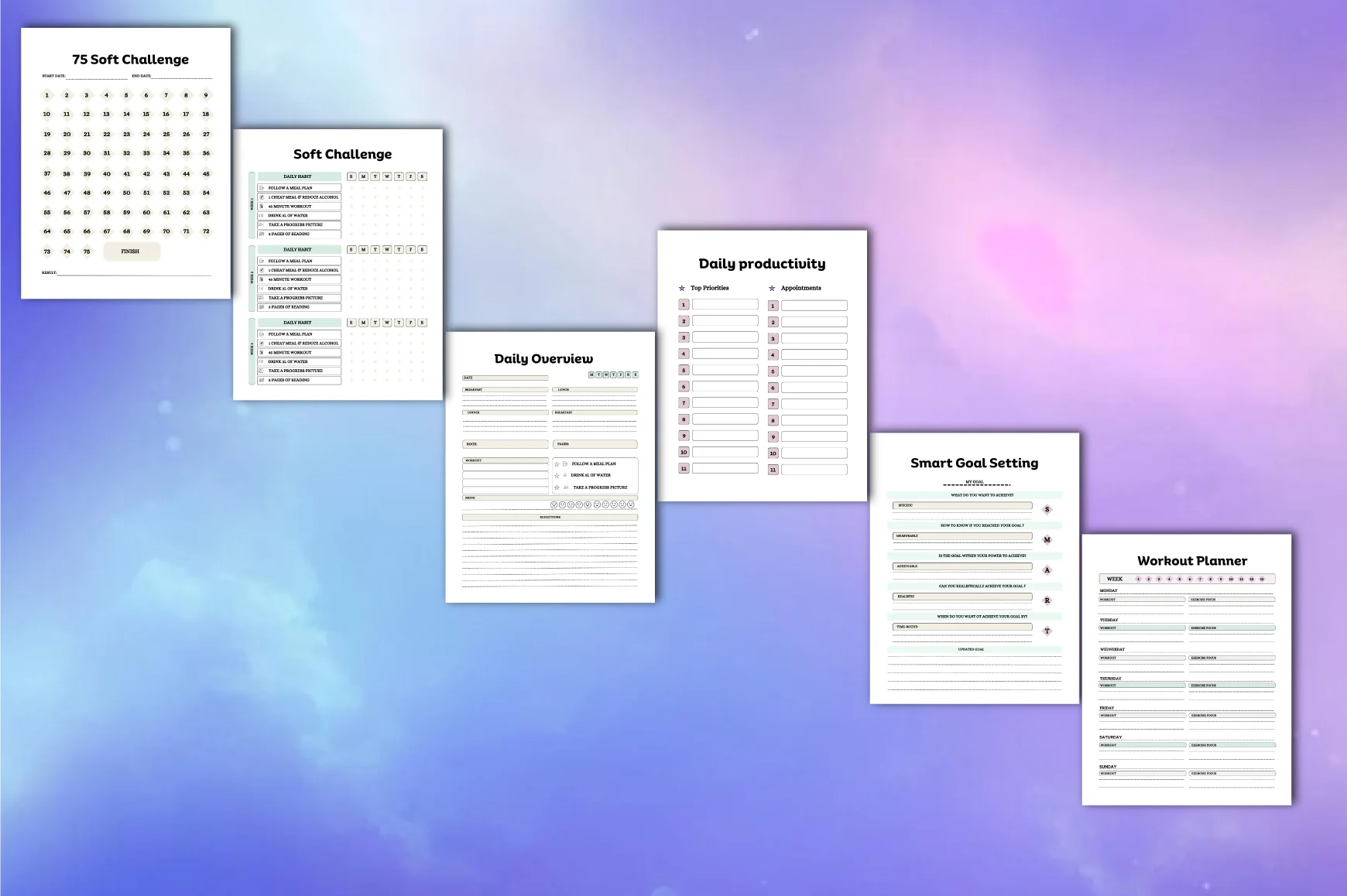Mark day 72 diamond in 75 Soft Challenge
Image resolution: width=1347 pixels, height=896 pixels.
pyautogui.click(x=206, y=231)
